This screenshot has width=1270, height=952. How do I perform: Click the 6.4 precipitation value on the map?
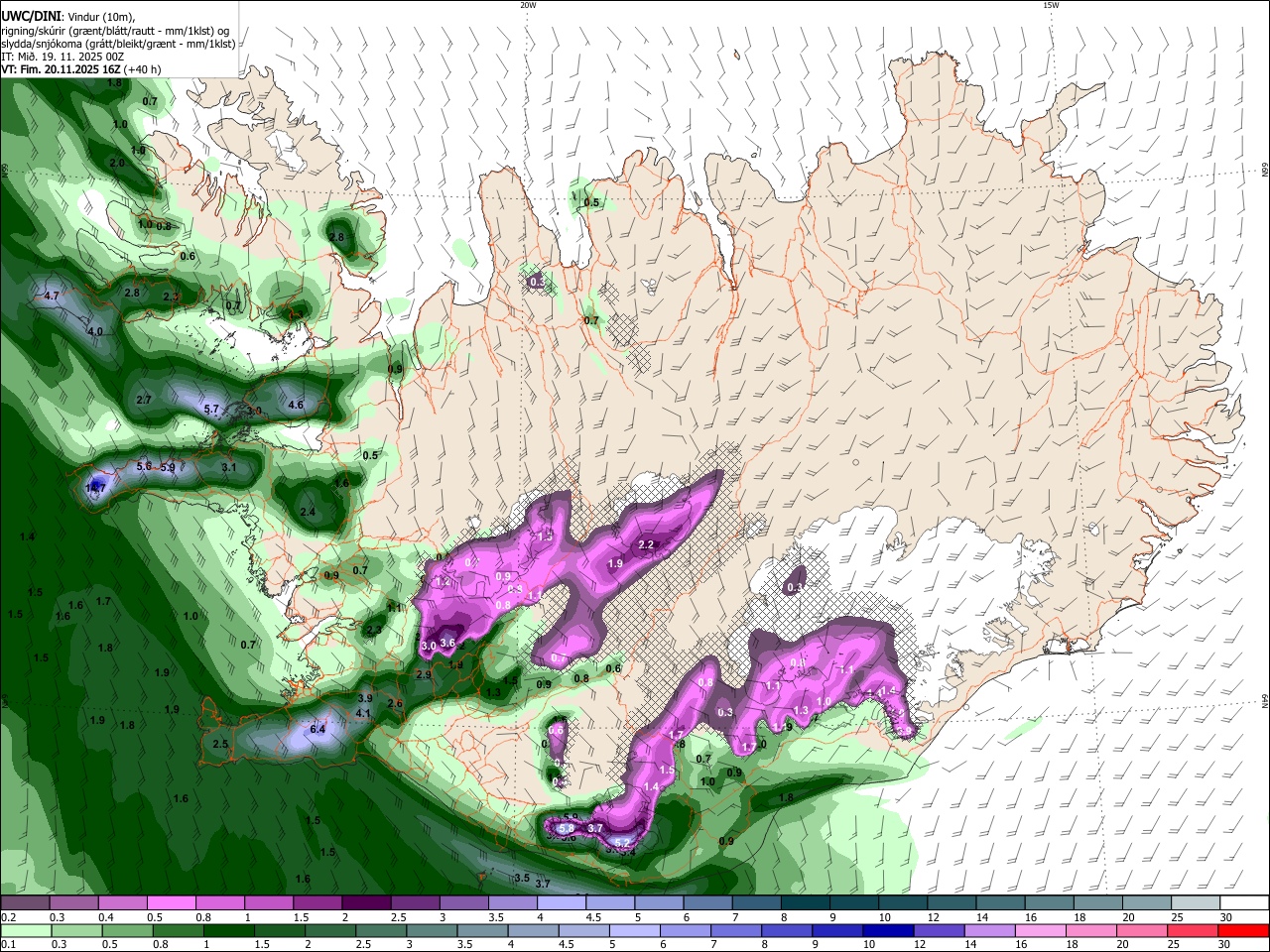click(x=317, y=729)
